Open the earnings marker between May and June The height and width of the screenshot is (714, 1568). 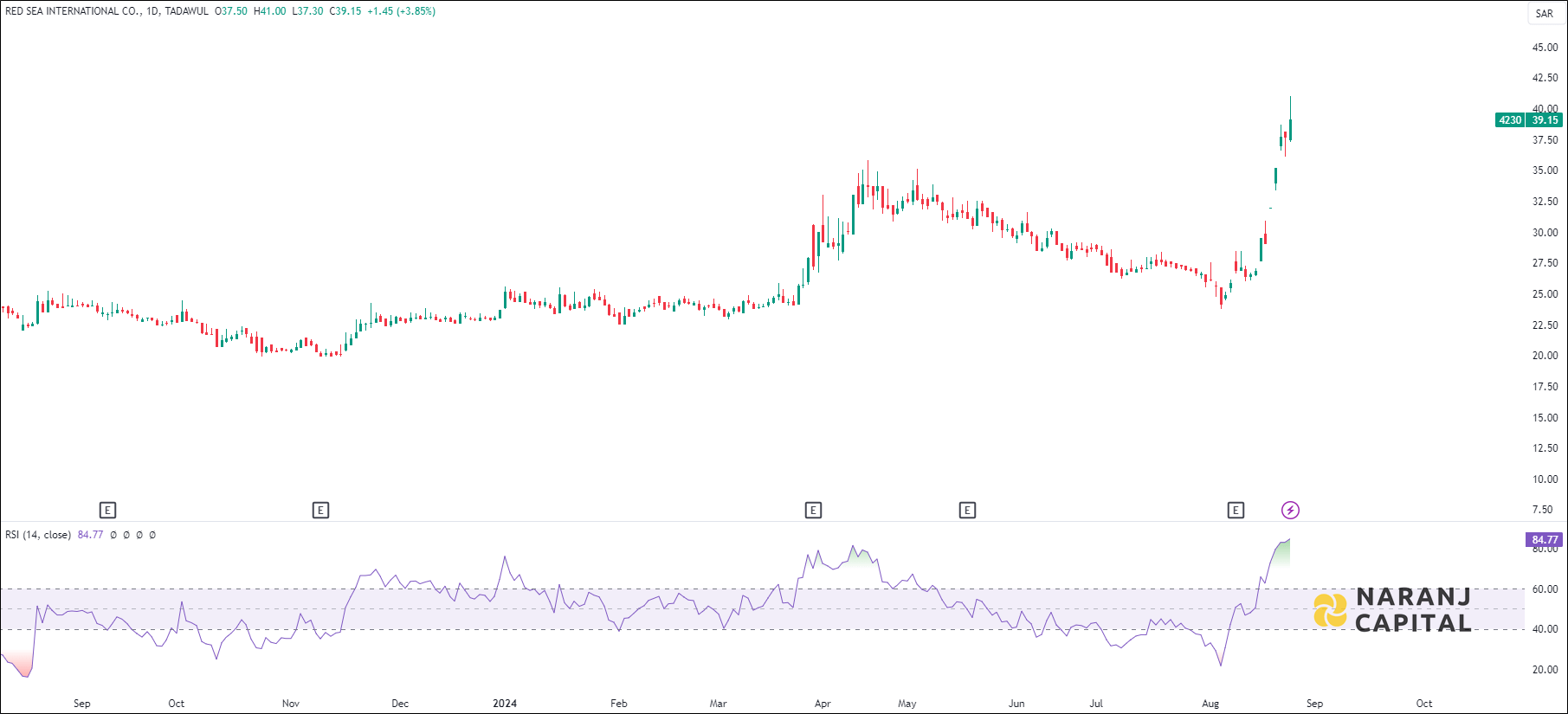click(967, 510)
